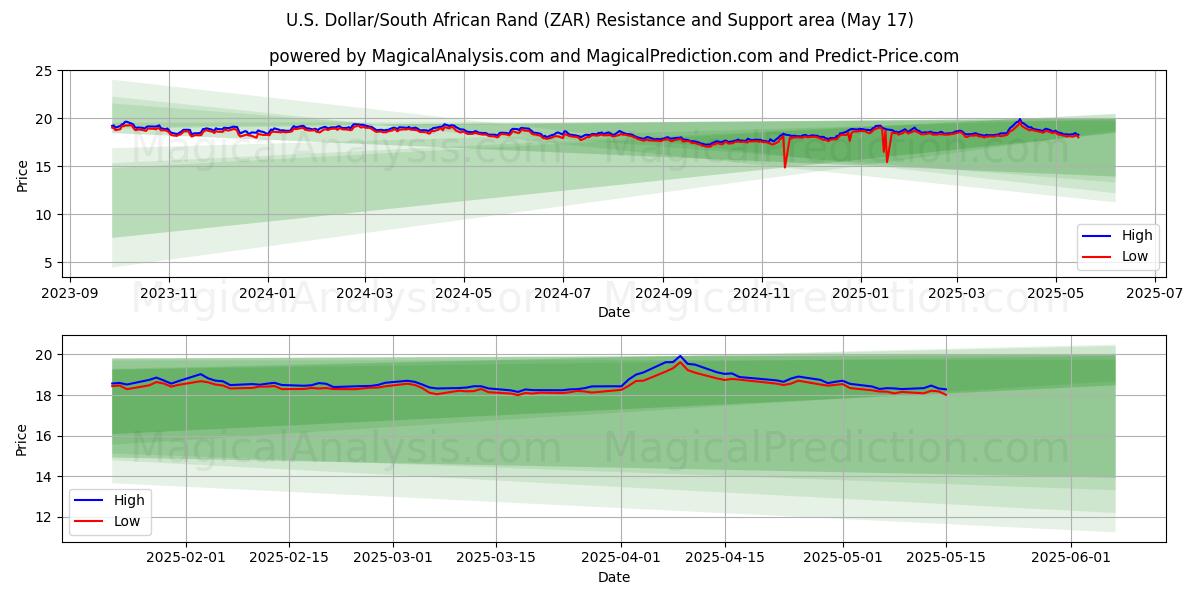Click the '2025-07' tick label
The height and width of the screenshot is (600, 1200).
(1153, 293)
